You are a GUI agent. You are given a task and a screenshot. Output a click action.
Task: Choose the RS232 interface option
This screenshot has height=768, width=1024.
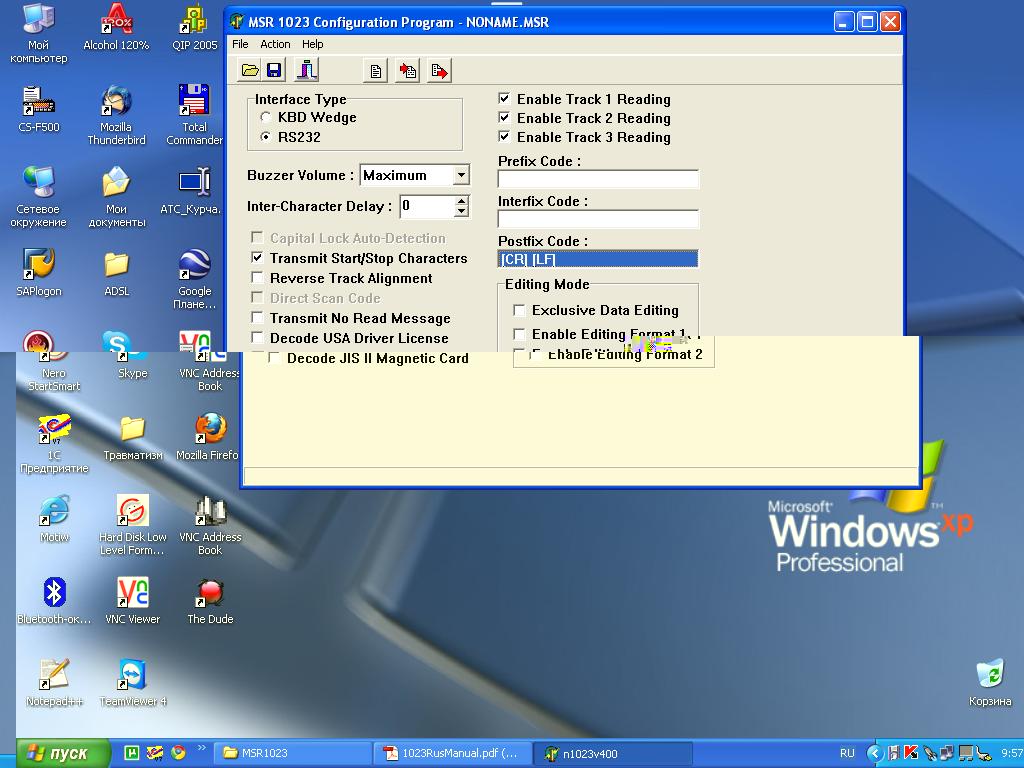(265, 137)
